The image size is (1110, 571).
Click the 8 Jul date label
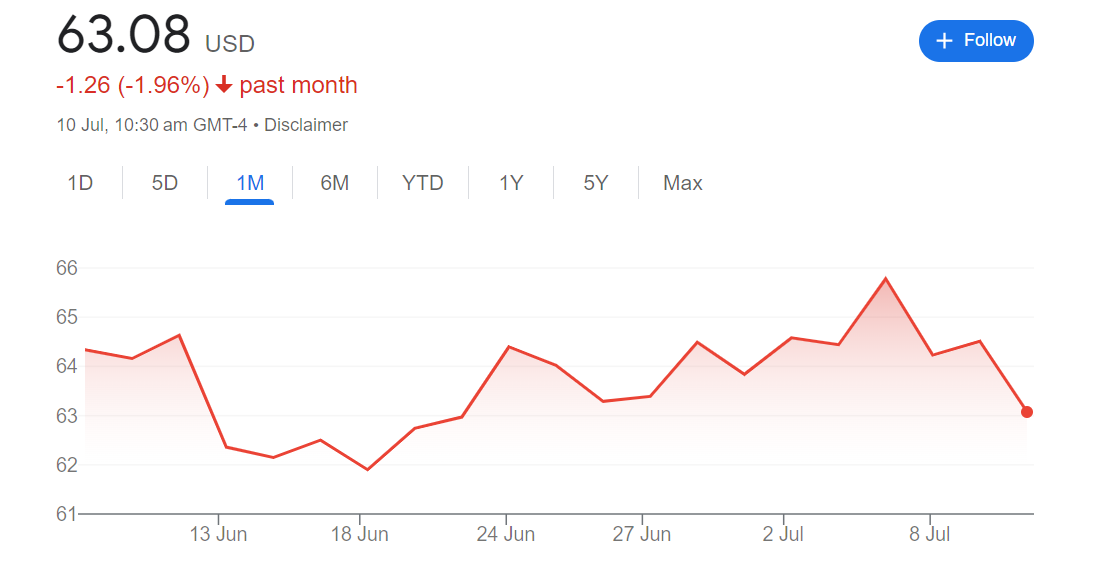tap(929, 535)
